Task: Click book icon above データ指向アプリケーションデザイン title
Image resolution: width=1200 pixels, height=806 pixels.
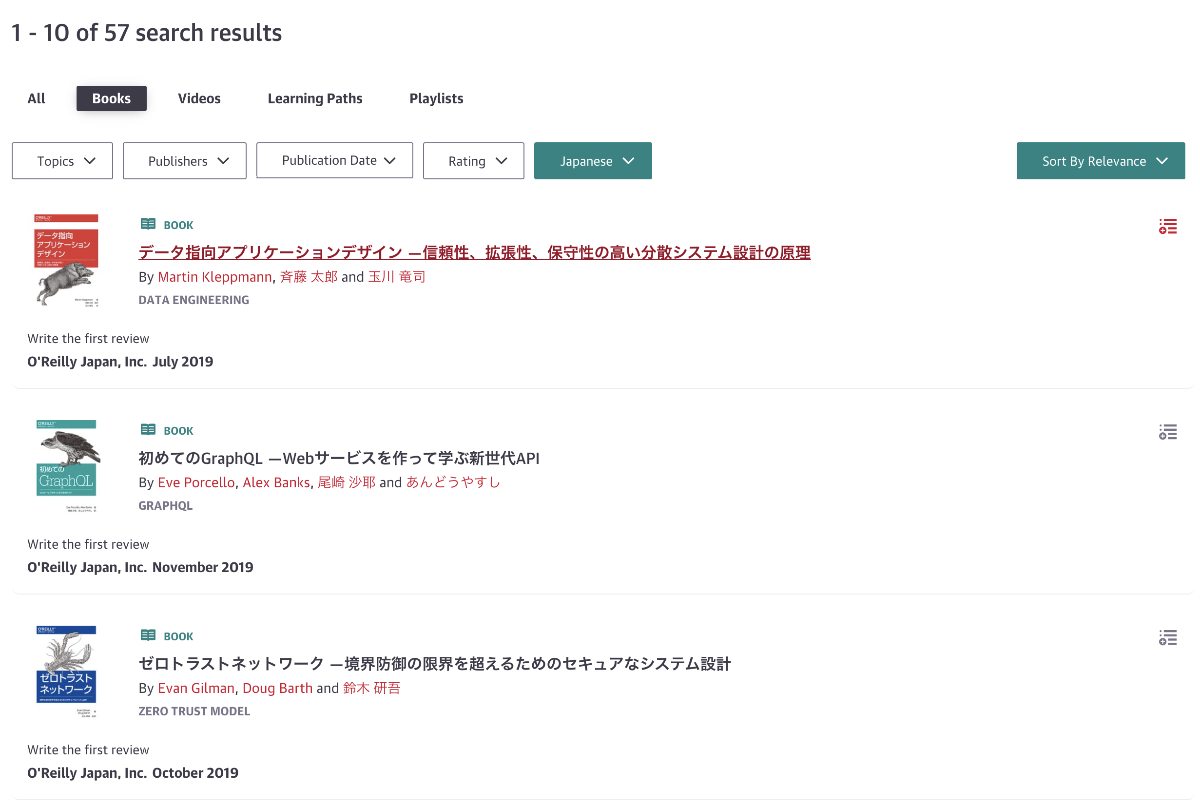Action: pyautogui.click(x=148, y=225)
